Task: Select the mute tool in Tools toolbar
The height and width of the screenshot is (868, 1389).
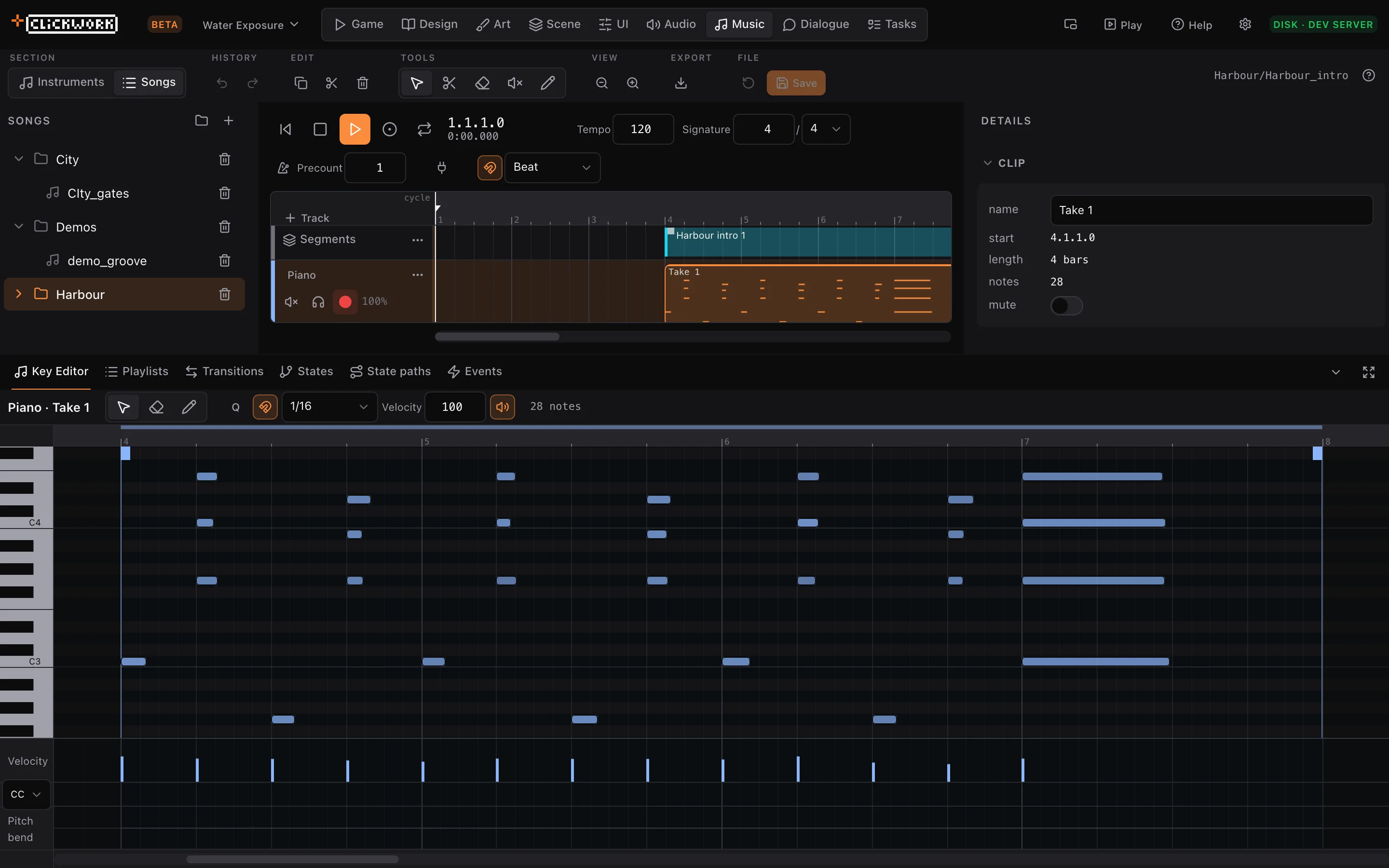Action: (515, 83)
